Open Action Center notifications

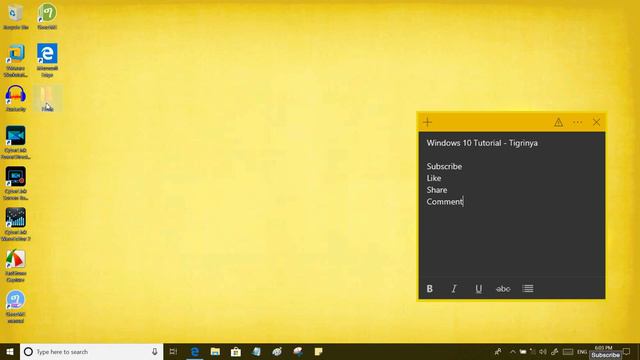[627, 352]
